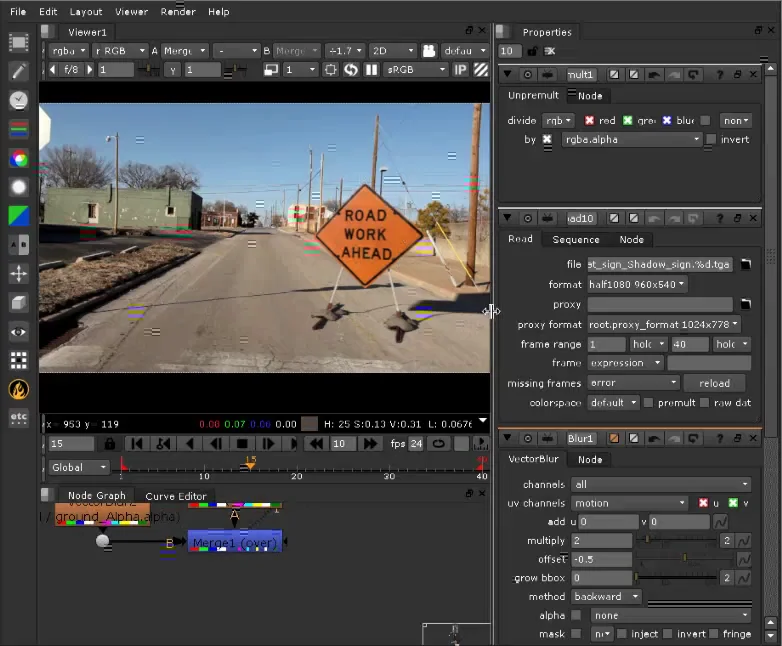Screen dimensions: 782x646
Task: Open the Layout menu
Action: [x=86, y=11]
